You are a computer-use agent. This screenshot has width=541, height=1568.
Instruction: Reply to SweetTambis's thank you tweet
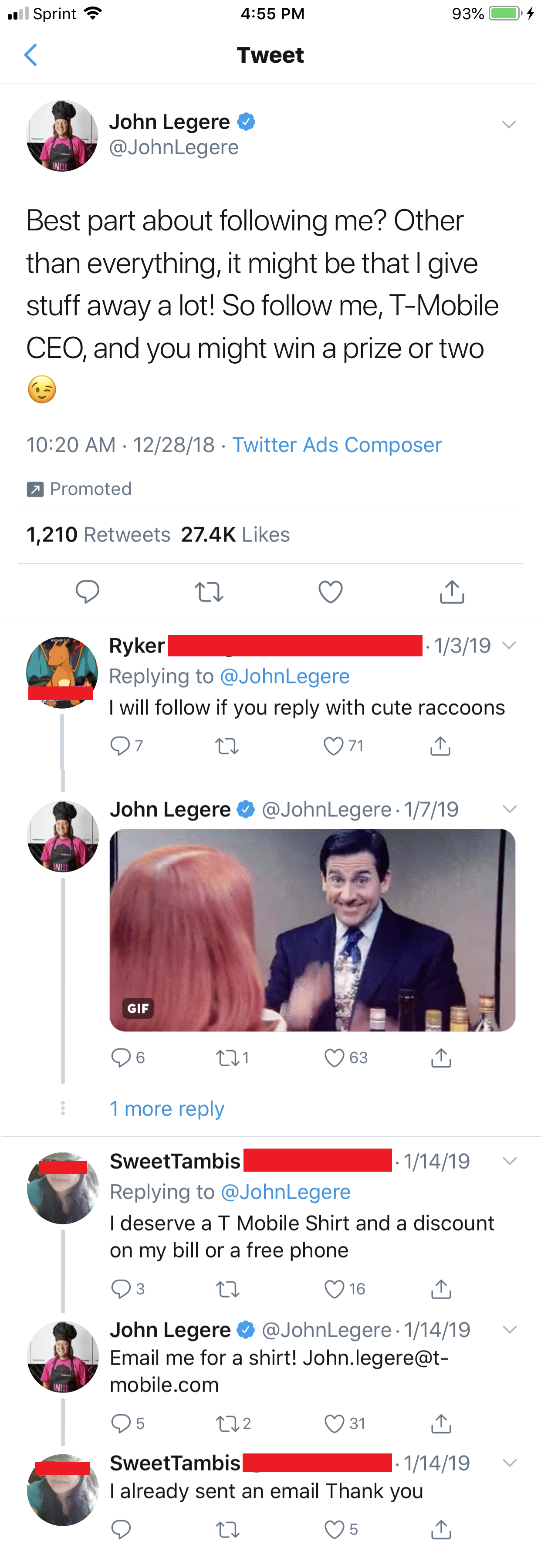click(x=122, y=1530)
